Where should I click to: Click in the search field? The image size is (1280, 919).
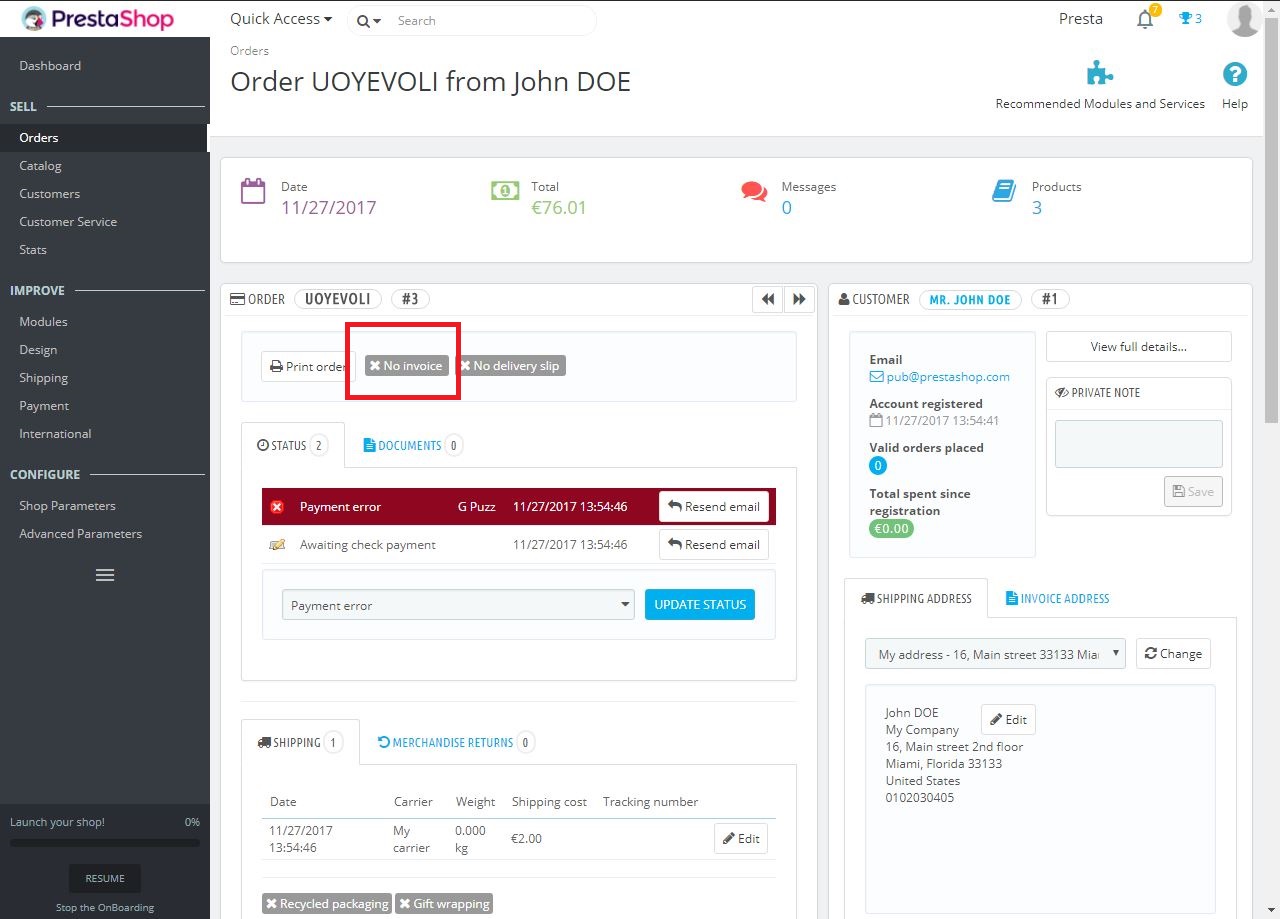[490, 21]
